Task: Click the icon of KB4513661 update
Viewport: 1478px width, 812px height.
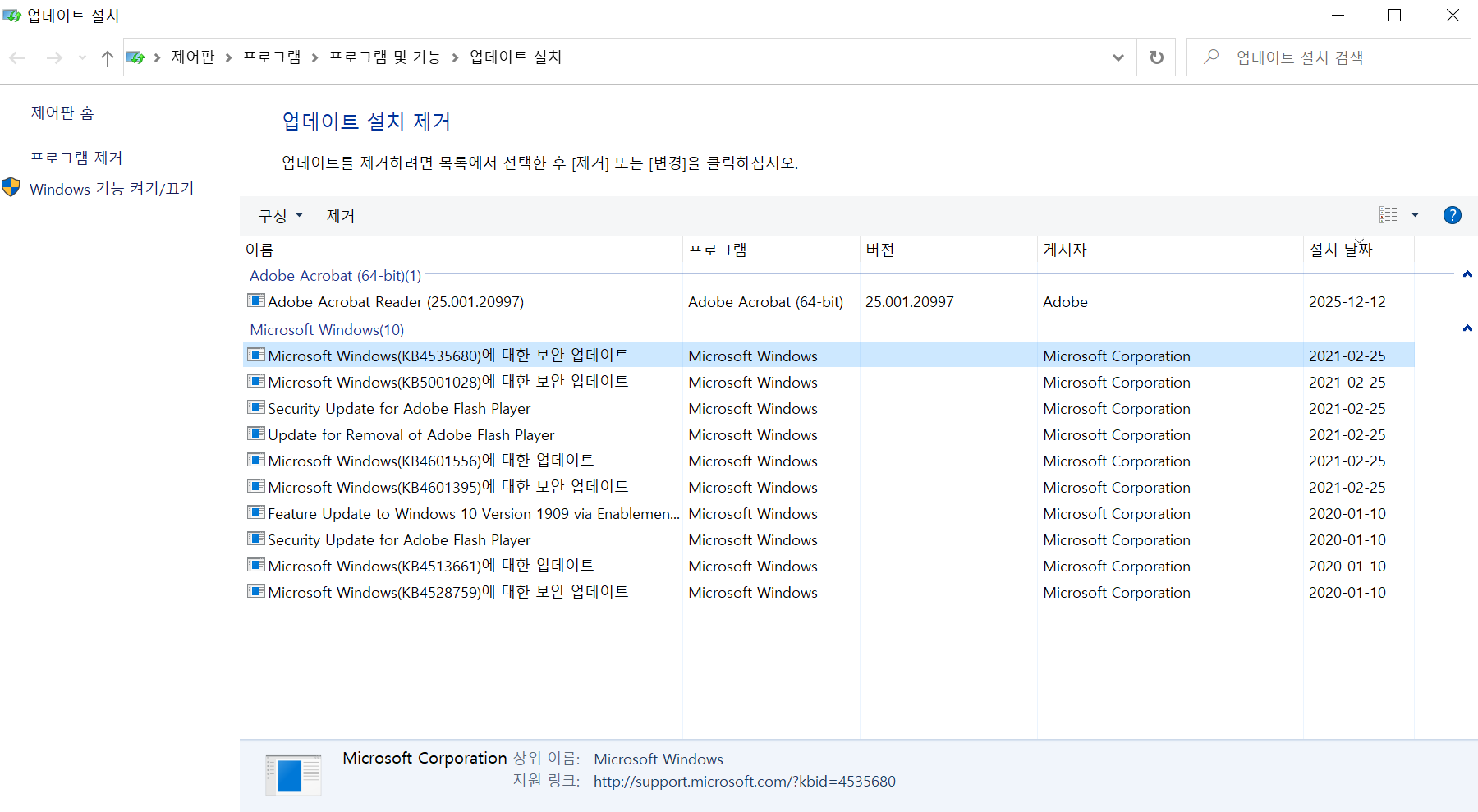Action: click(x=256, y=565)
